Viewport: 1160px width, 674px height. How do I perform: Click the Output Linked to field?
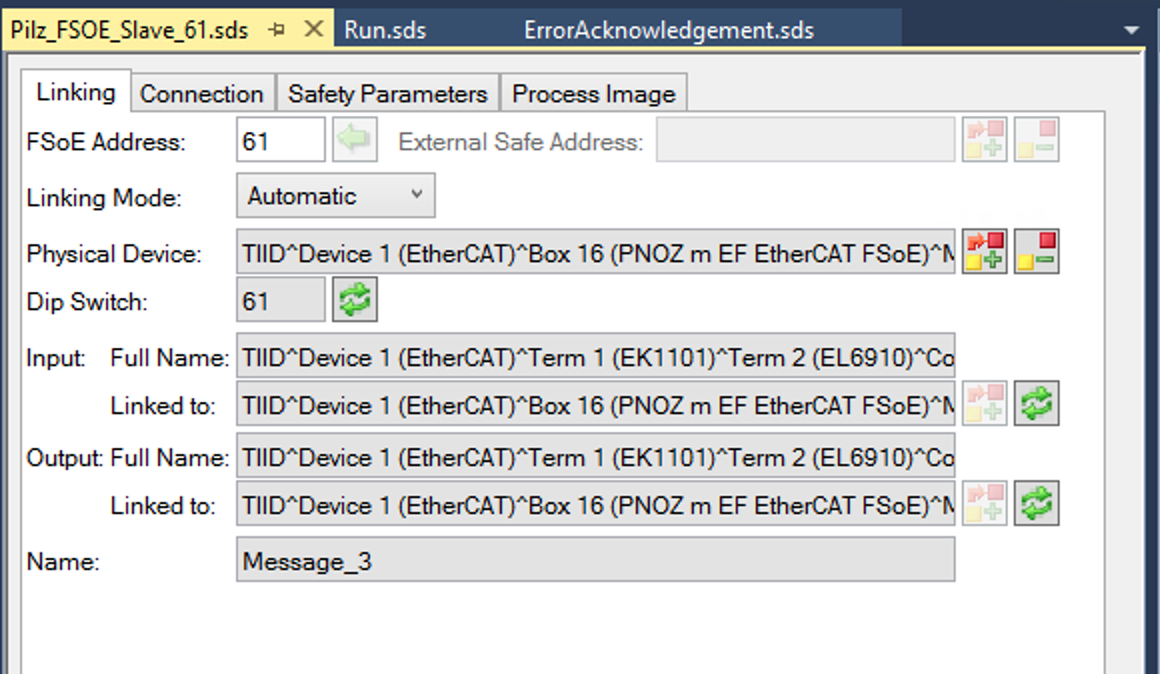[596, 503]
